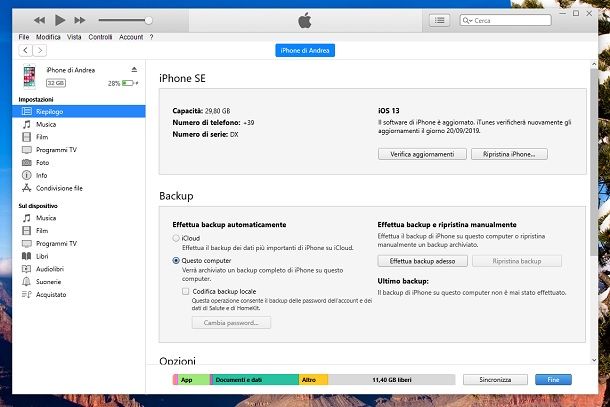Screen dimensions: 610x407
Task: Select Questo computer radio button
Action: point(176,261)
